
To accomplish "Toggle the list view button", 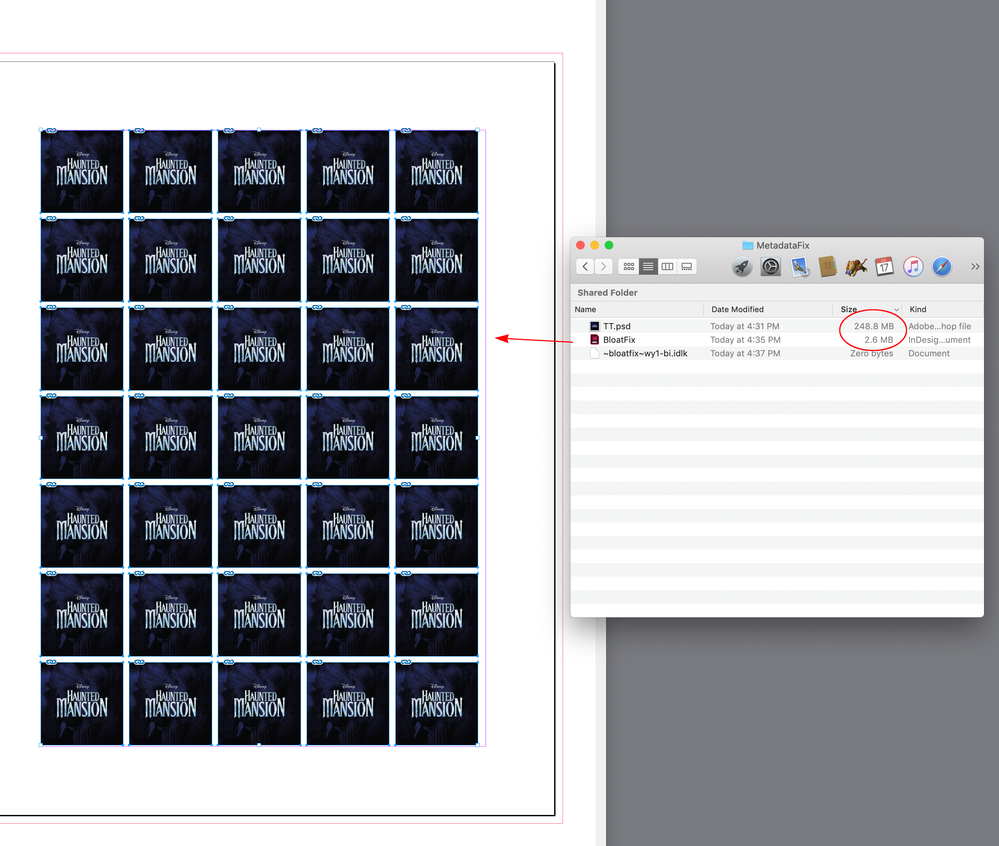I will (x=647, y=266).
